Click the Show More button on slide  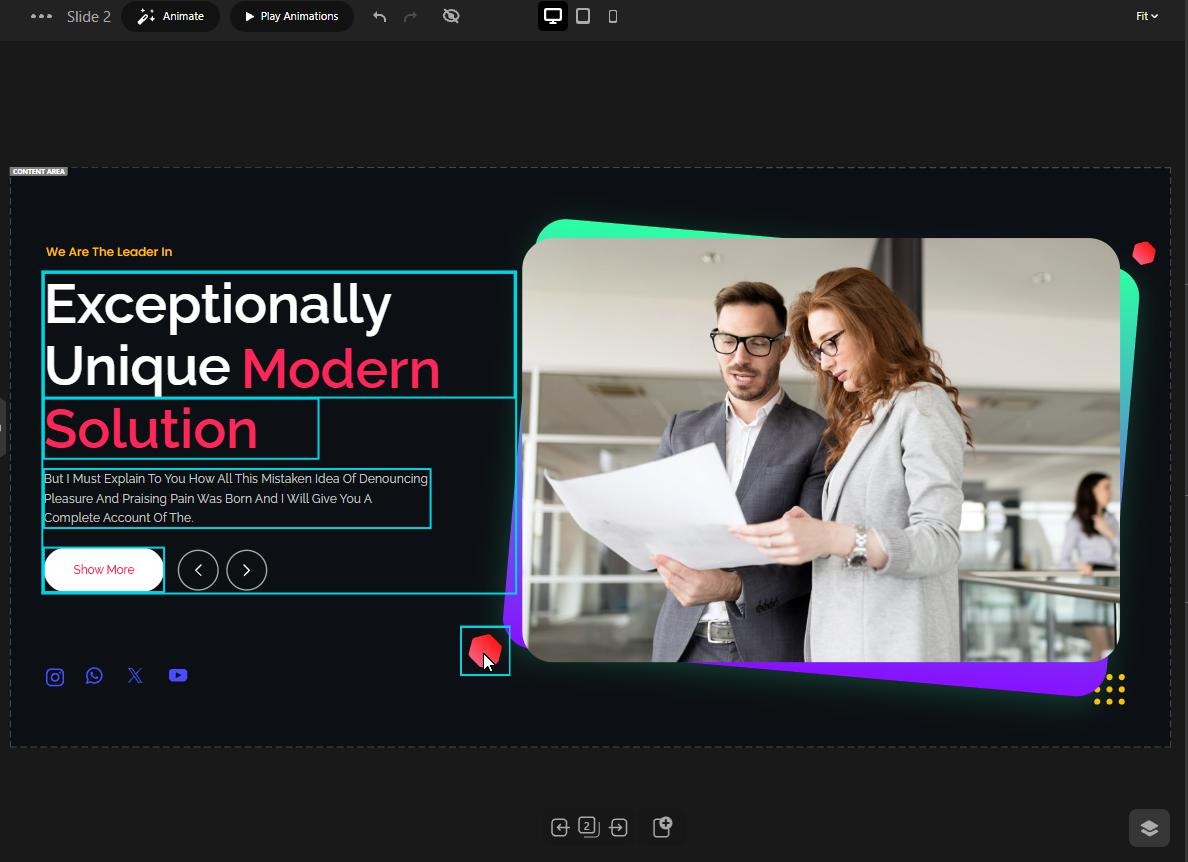click(x=104, y=570)
